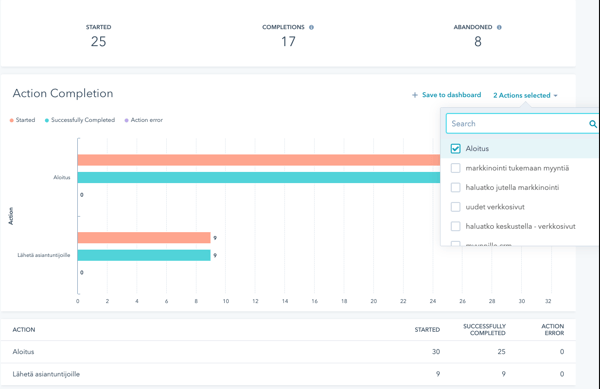Uncheck the Aloitus checkbox
The width and height of the screenshot is (600, 389).
pos(455,148)
